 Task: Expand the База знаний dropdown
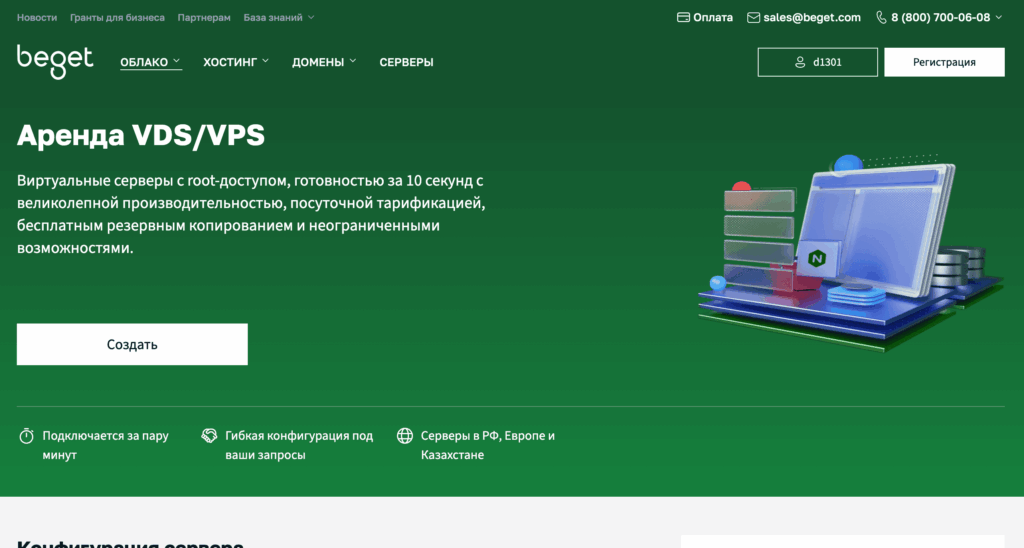pyautogui.click(x=279, y=17)
